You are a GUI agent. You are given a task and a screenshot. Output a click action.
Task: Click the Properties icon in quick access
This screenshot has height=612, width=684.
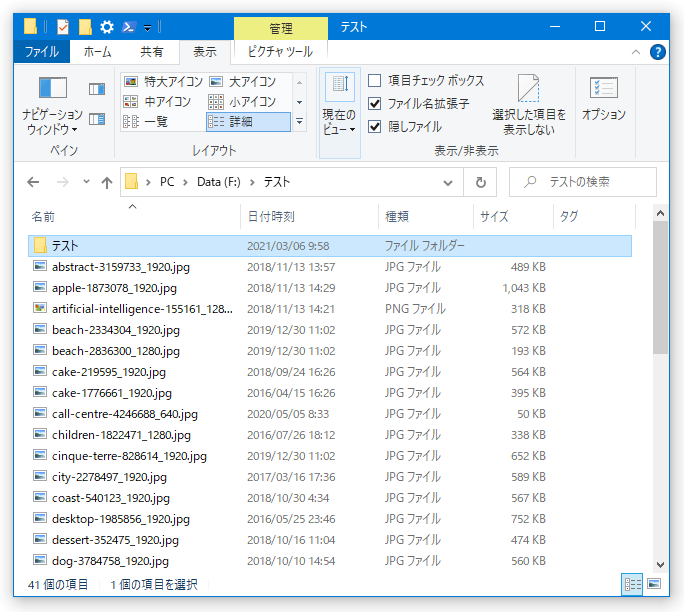pyautogui.click(x=62, y=27)
